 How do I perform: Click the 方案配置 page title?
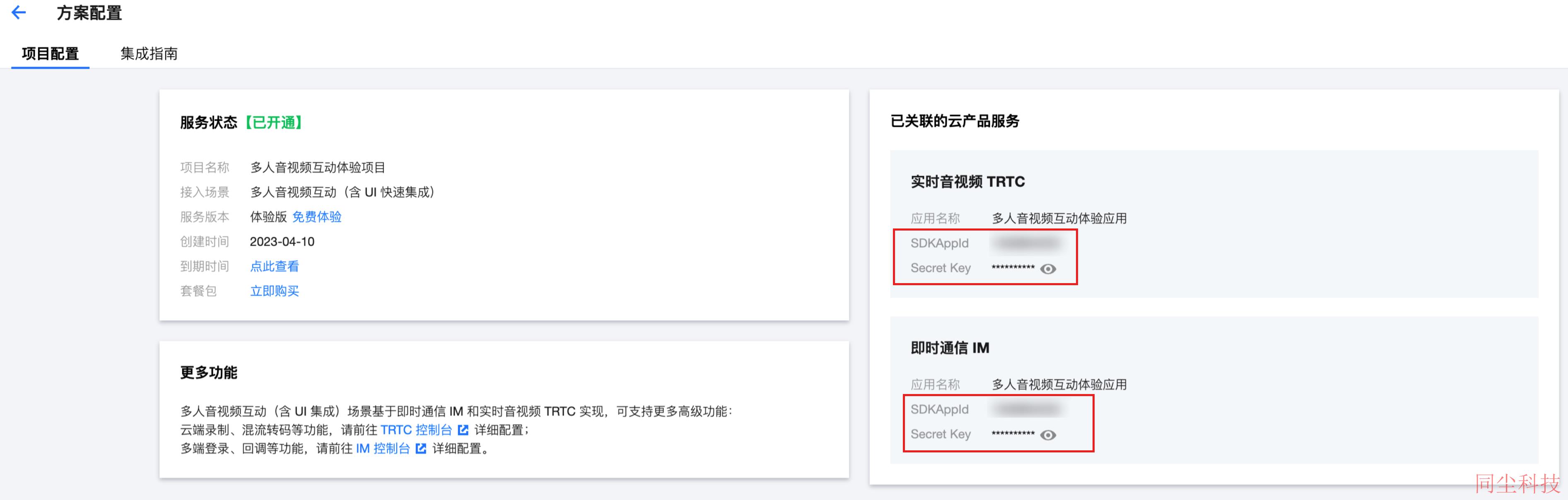point(89,13)
